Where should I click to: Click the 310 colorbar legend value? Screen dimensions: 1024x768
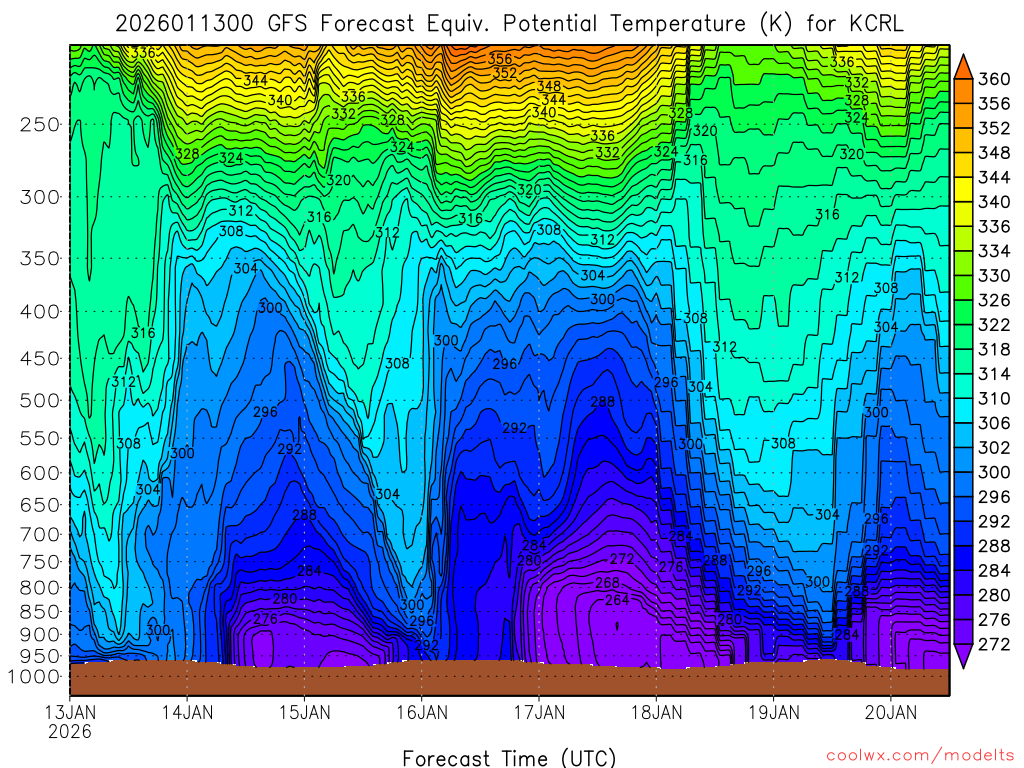(994, 398)
